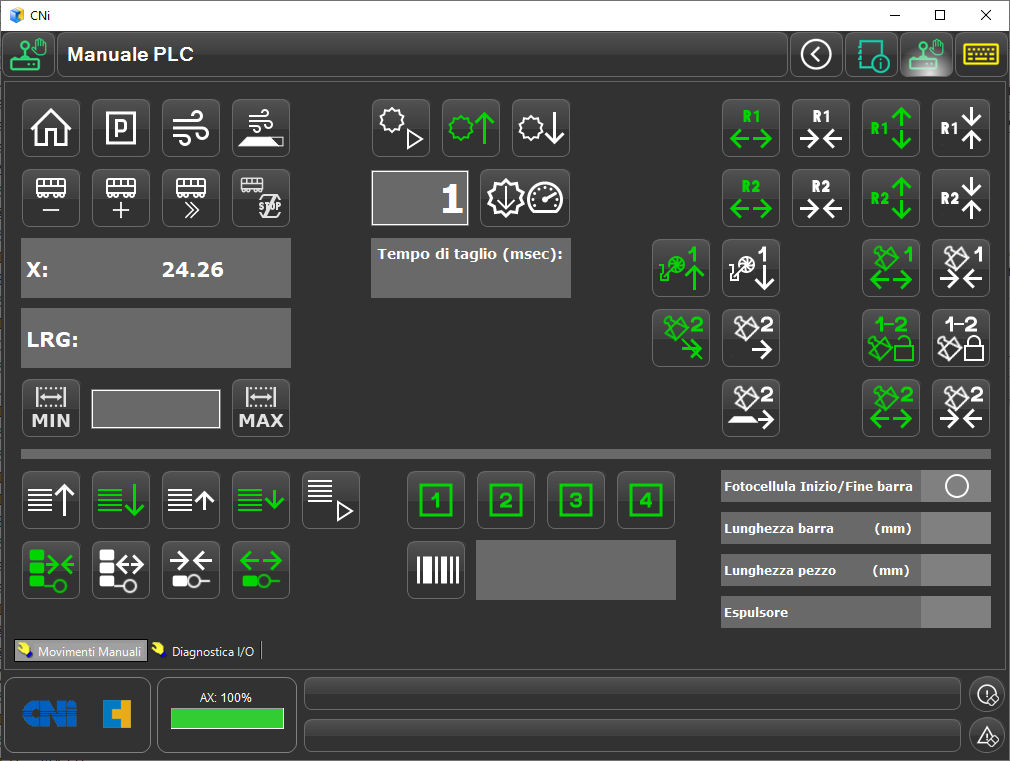Run list with play arrow icon

pyautogui.click(x=331, y=500)
